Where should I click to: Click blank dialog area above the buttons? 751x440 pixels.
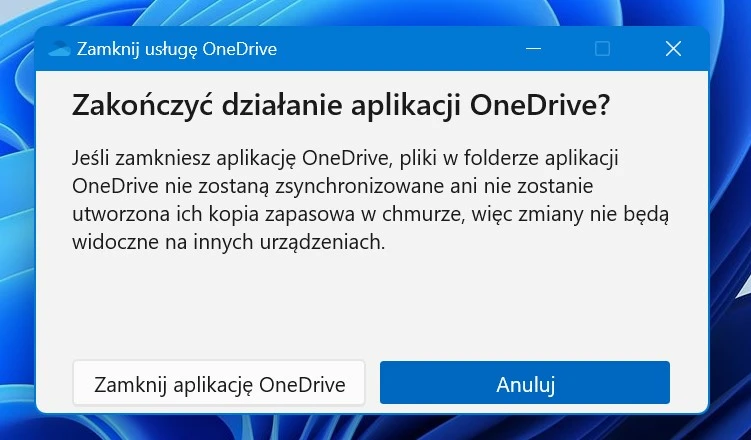pyautogui.click(x=370, y=305)
